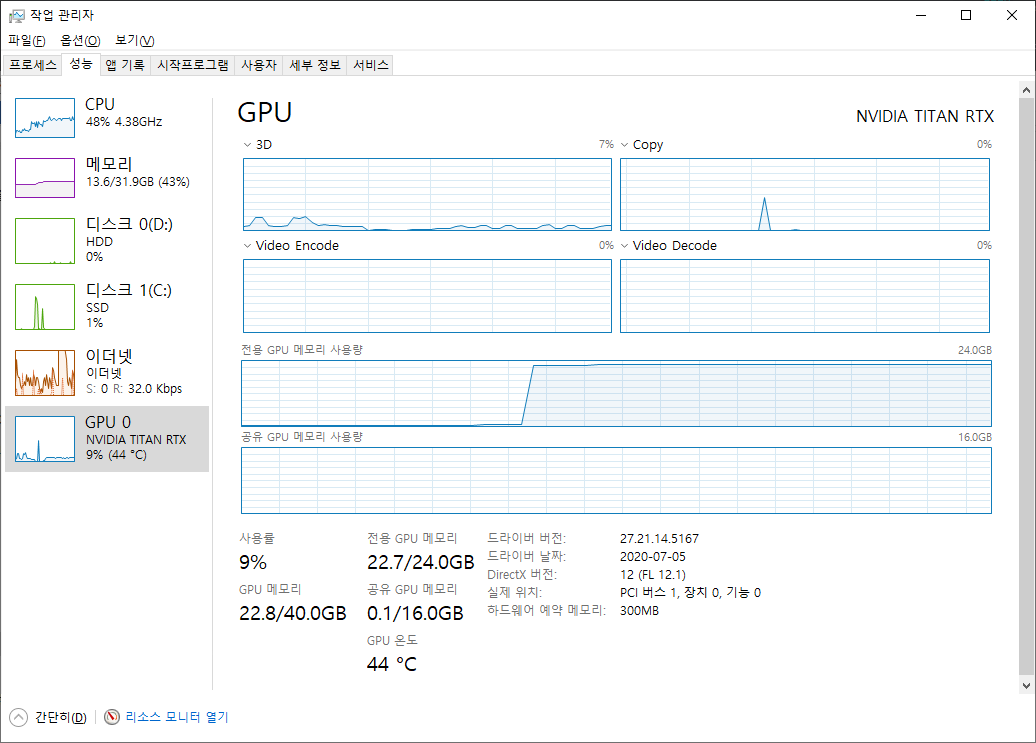Click the scrollbar down arrow
The width and height of the screenshot is (1036, 743).
[x=1026, y=686]
